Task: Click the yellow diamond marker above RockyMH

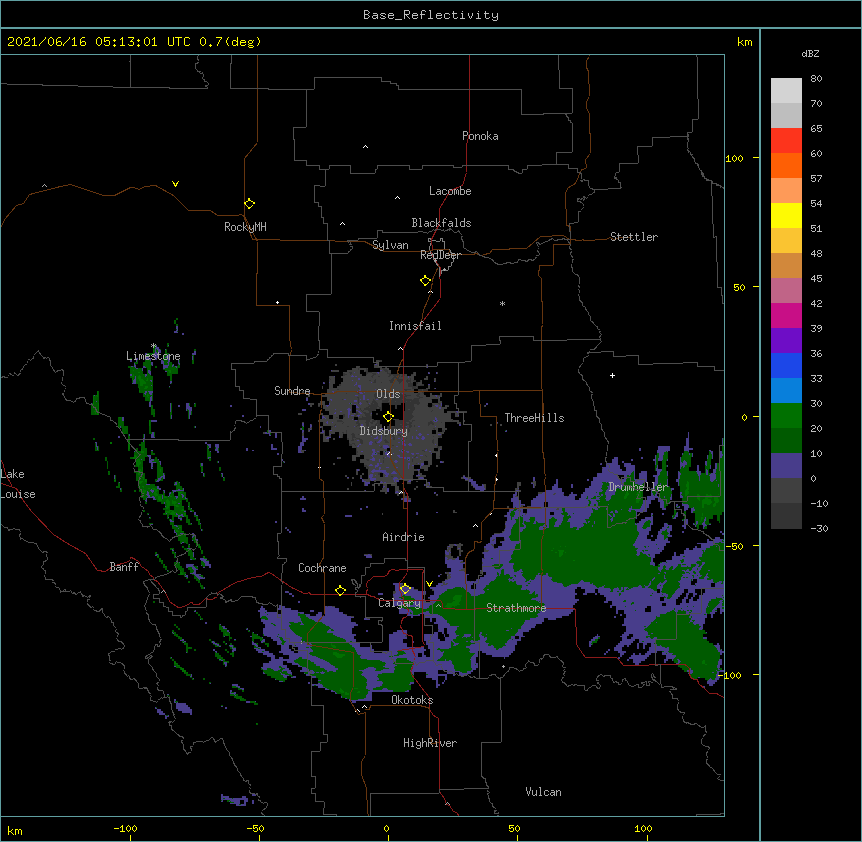Action: pyautogui.click(x=250, y=204)
